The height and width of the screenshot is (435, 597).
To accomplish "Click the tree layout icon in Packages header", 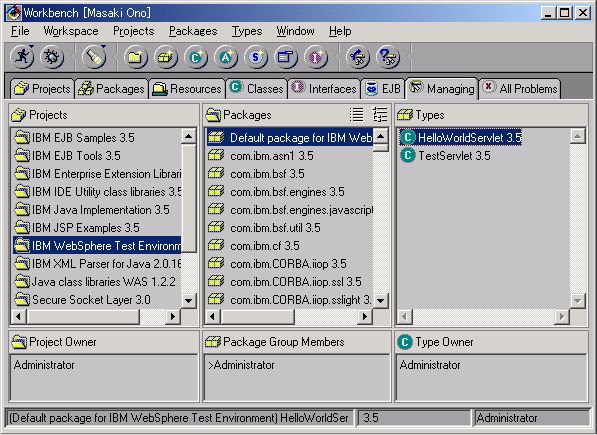I will pos(380,115).
